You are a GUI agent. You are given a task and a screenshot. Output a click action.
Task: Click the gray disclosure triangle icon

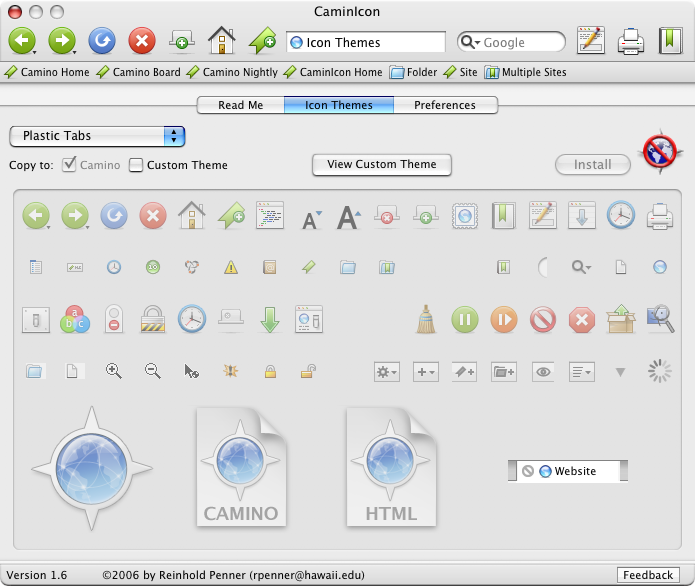click(621, 372)
